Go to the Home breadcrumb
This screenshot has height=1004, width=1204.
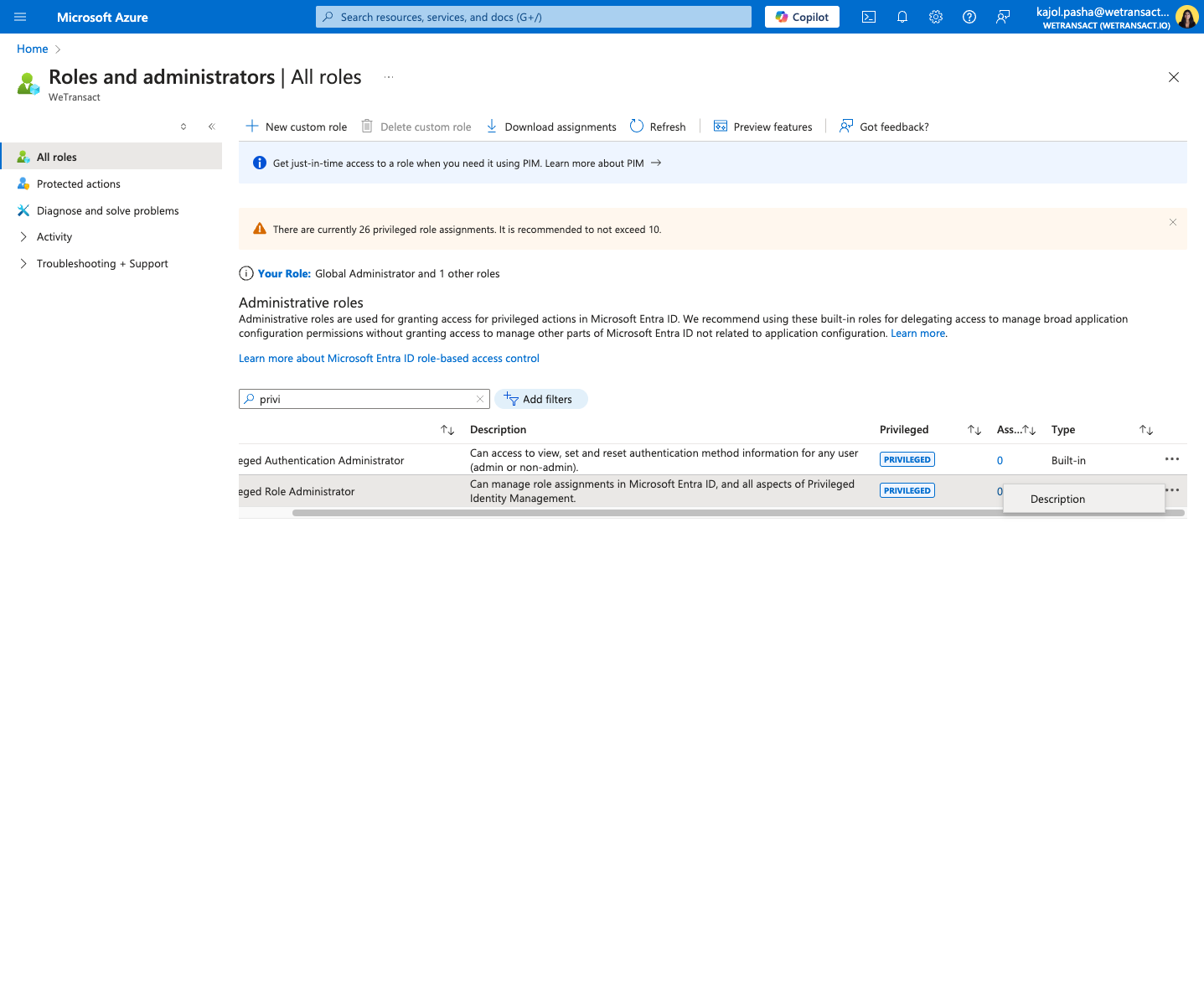click(x=33, y=49)
